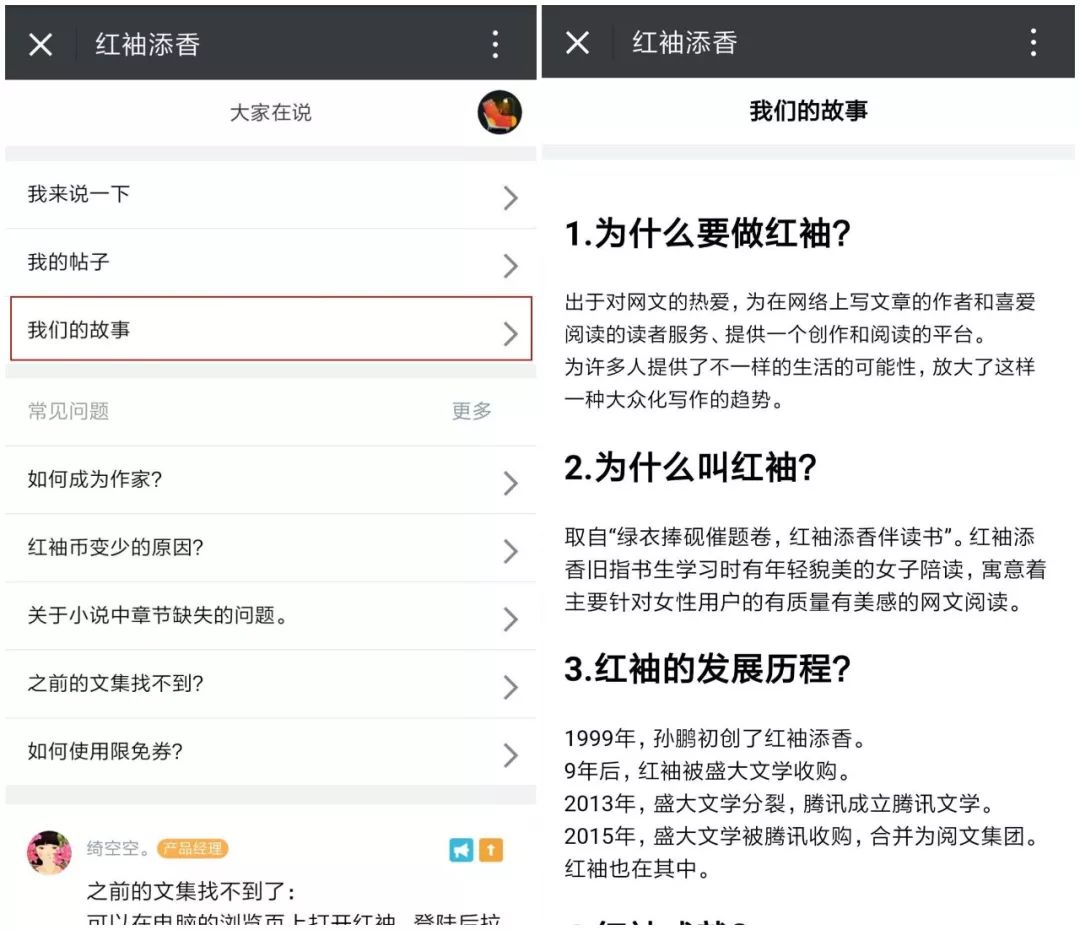The width and height of the screenshot is (1080, 930).
Task: Expand chevron on 如何使用限免券? row
Action: tap(510, 756)
